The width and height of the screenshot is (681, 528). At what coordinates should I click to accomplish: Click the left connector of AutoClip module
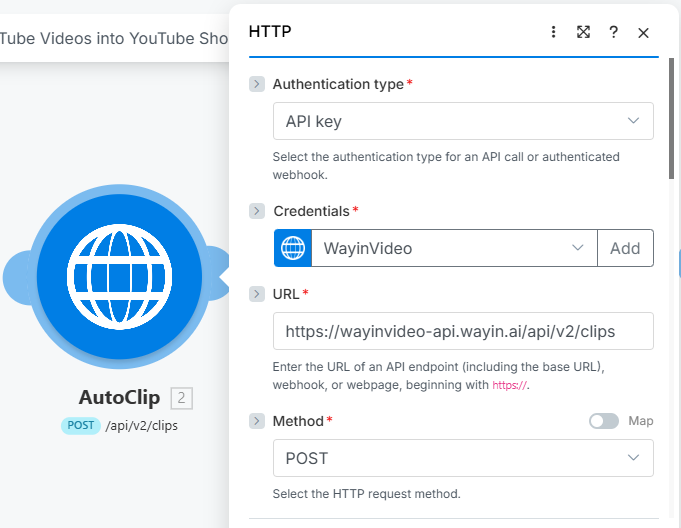(x=16, y=277)
